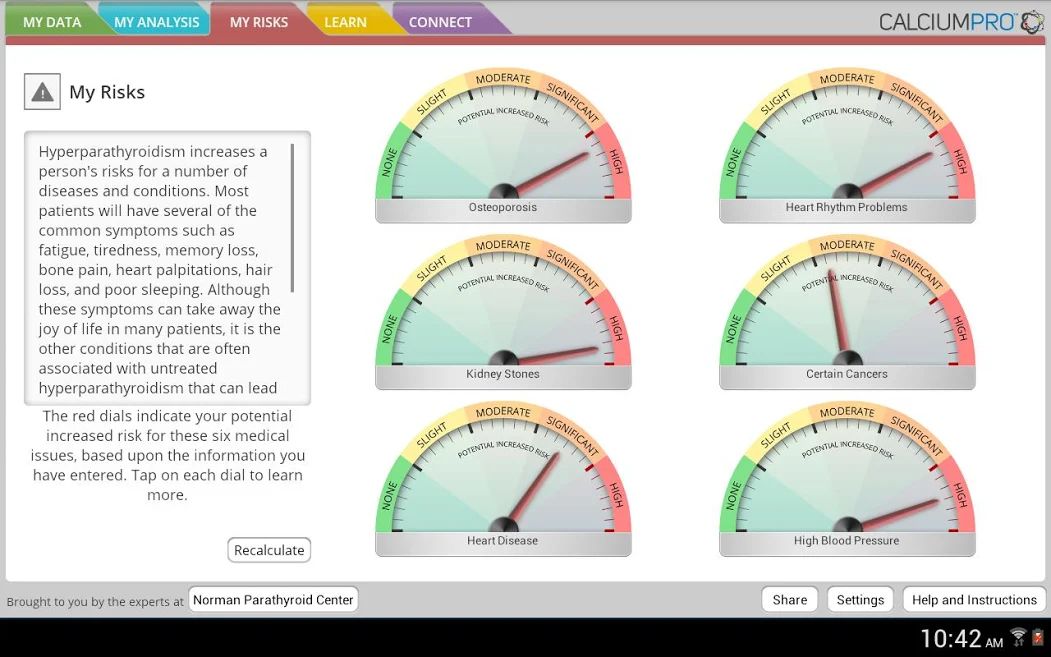Tap the Heart Disease risk dial
Image resolution: width=1051 pixels, height=657 pixels.
point(503,484)
